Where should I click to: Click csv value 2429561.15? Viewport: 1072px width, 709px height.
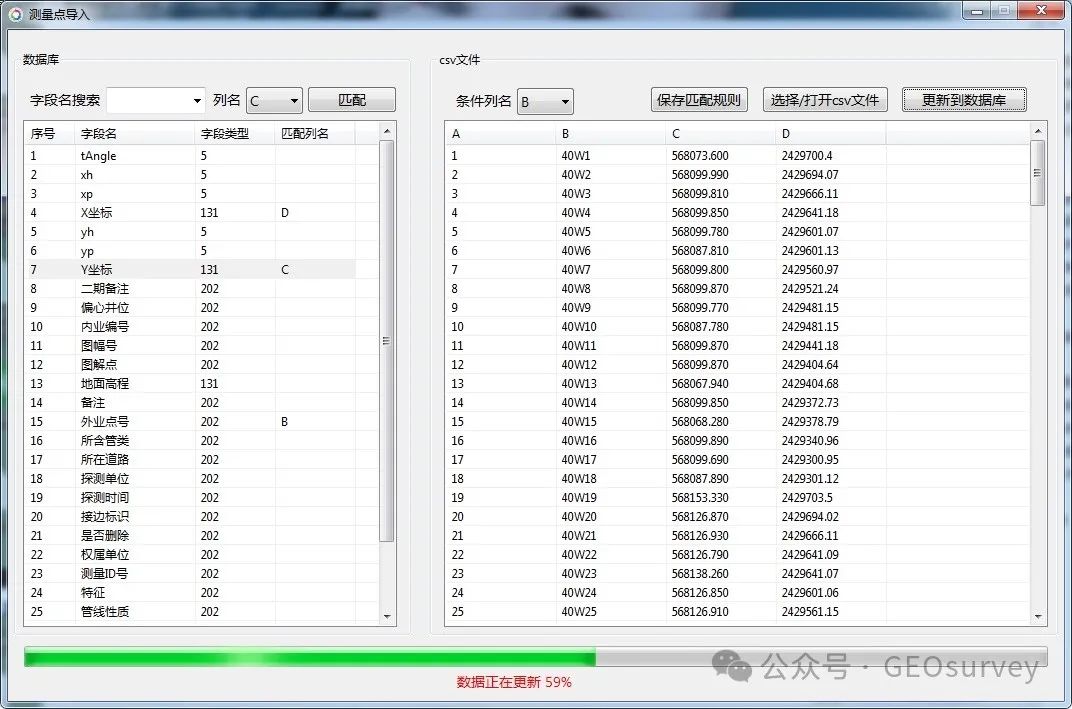[810, 612]
